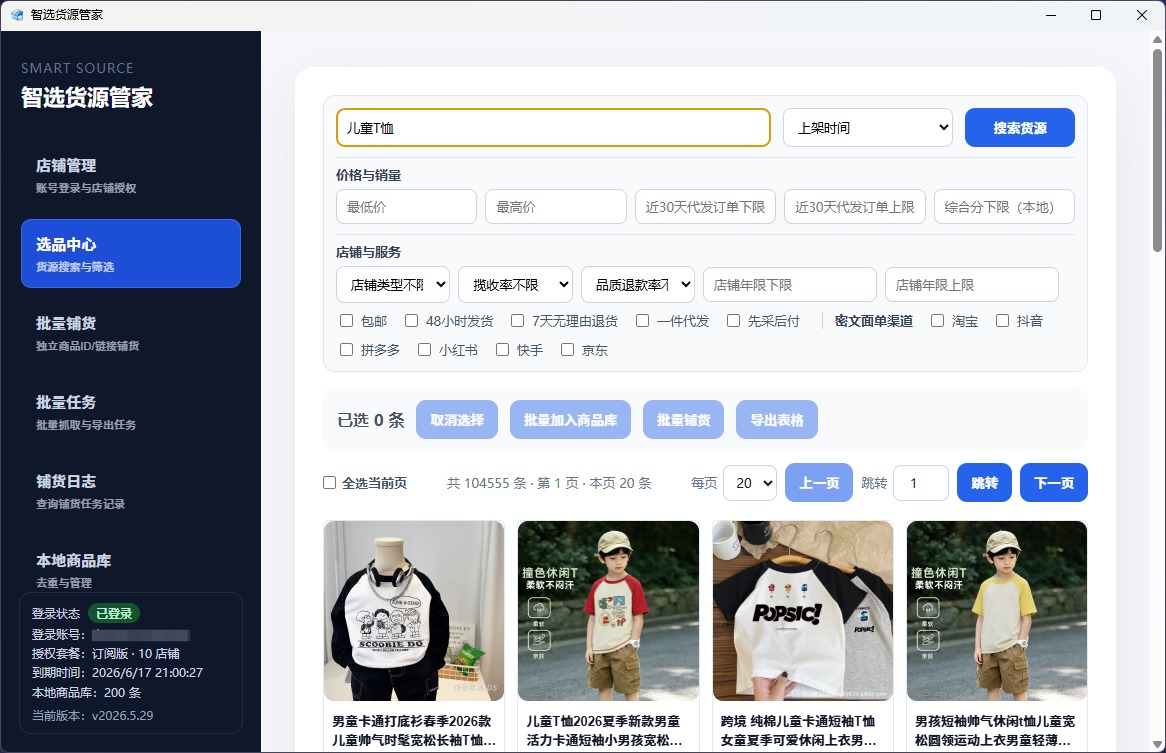Open the 上架时间 sort dropdown
This screenshot has width=1166, height=753.
(x=868, y=128)
